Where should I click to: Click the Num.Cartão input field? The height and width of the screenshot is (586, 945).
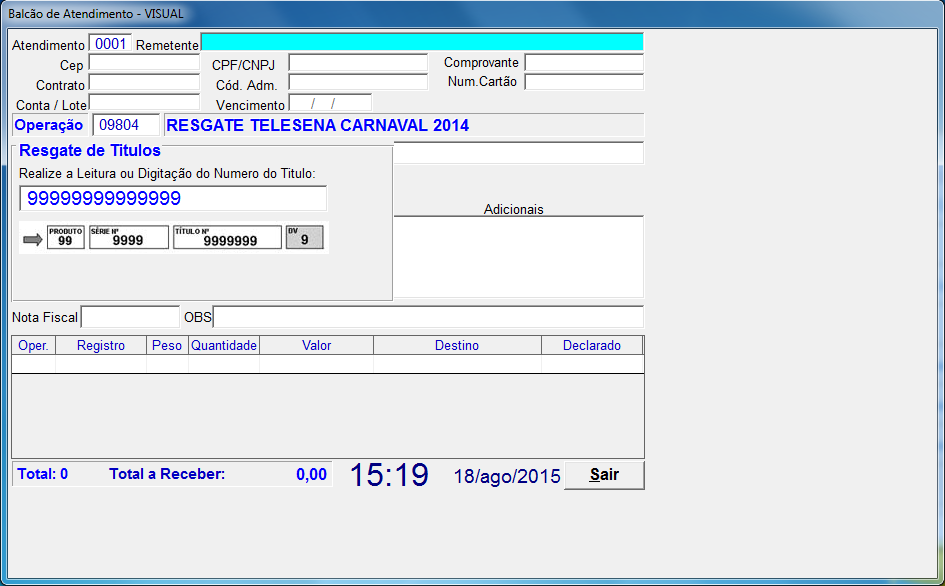(584, 82)
